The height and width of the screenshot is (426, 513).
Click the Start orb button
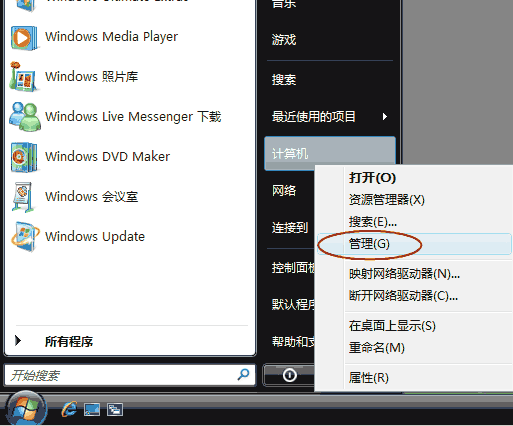click(x=26, y=409)
